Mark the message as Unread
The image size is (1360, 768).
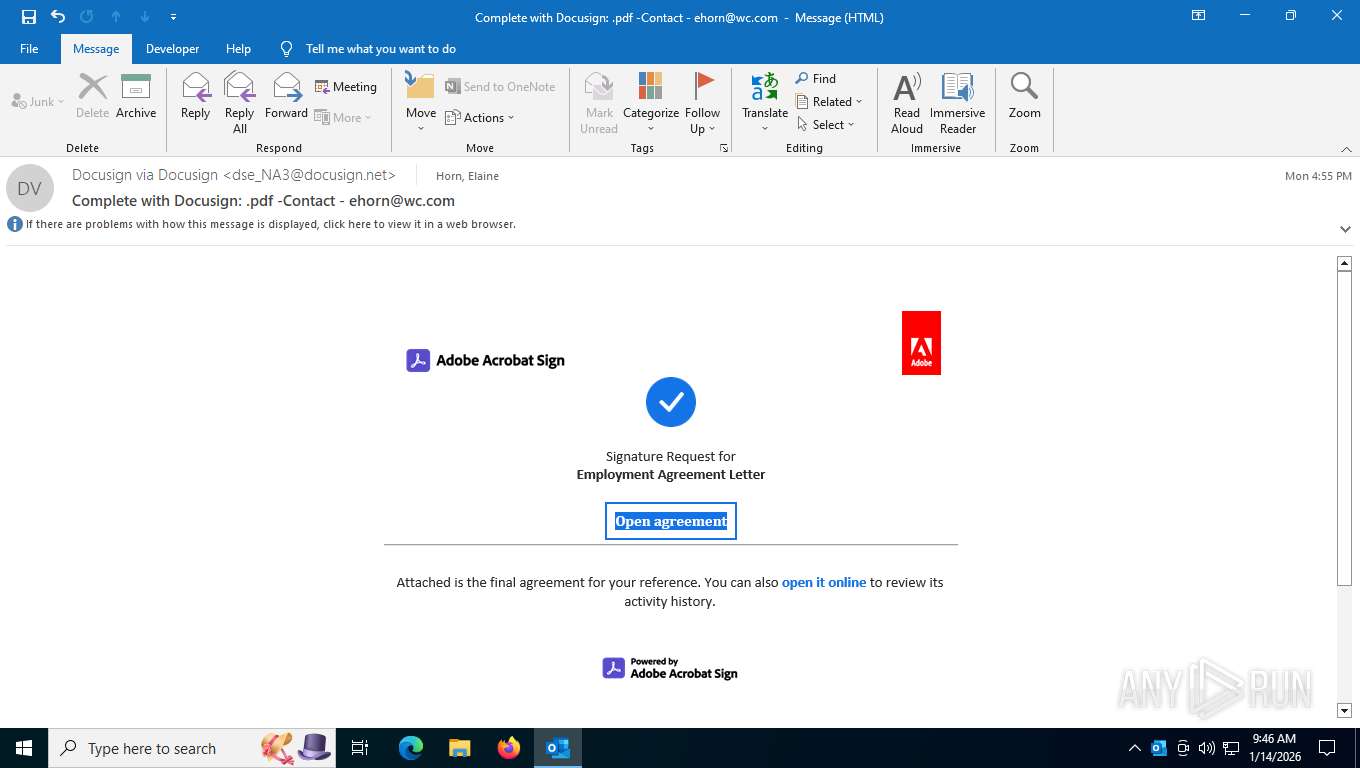click(599, 102)
